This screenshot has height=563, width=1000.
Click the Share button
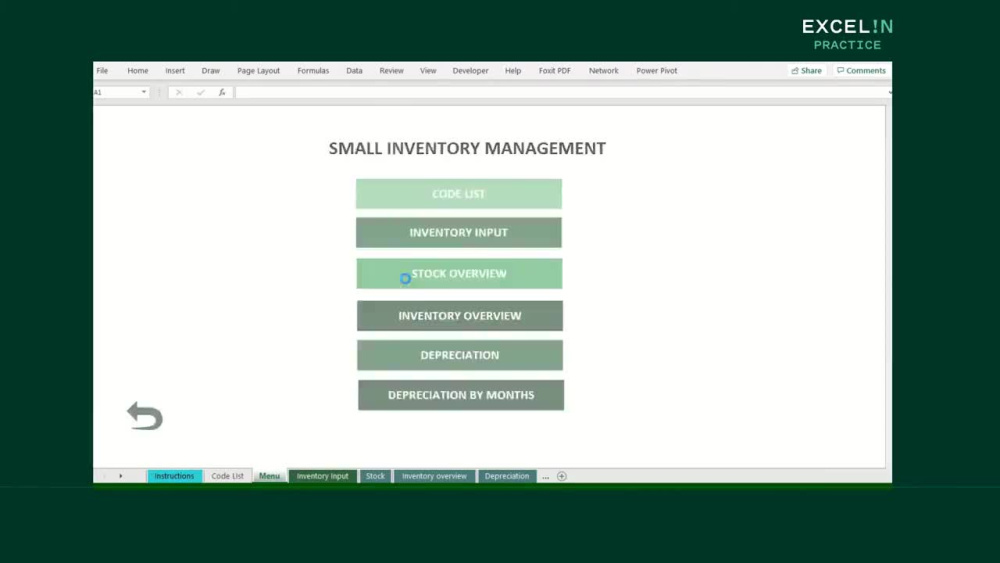click(x=807, y=71)
